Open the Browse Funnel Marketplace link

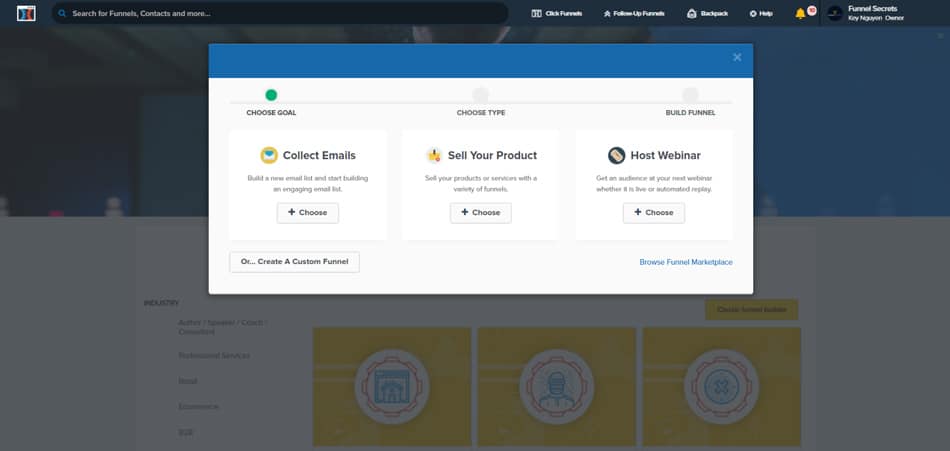[686, 262]
